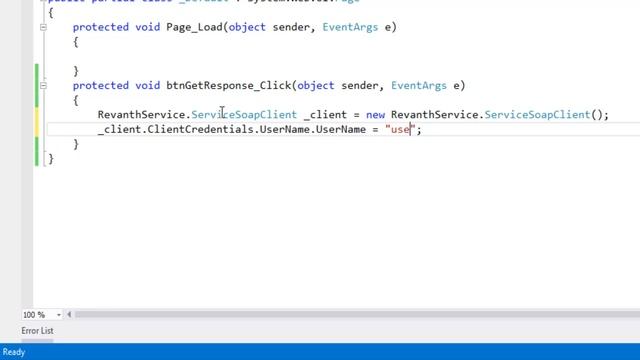Click the horizontal scrollbar track
This screenshot has height=360, width=640.
pos(357,314)
